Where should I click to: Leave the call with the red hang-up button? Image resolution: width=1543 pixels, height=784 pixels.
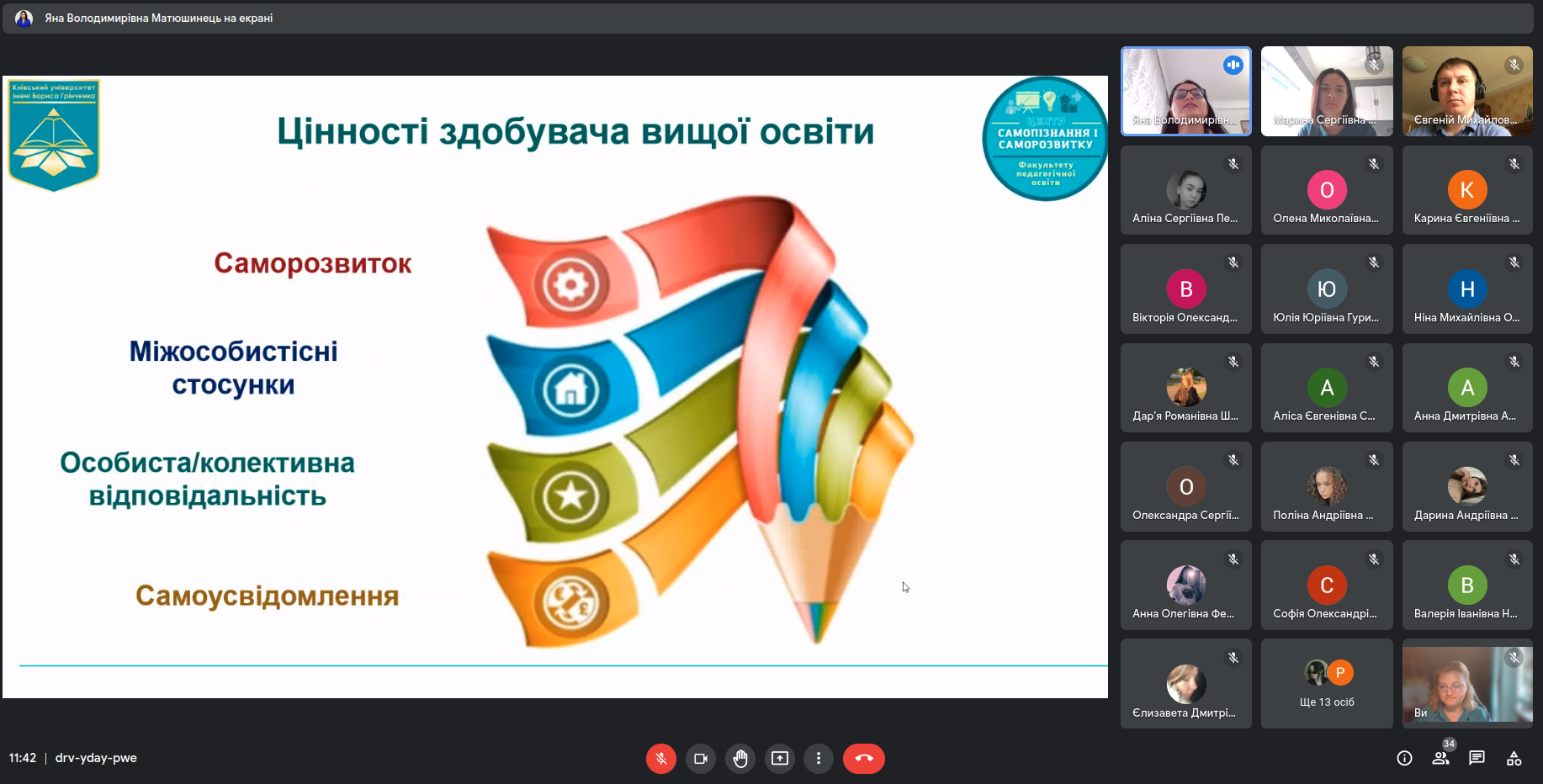tap(863, 758)
